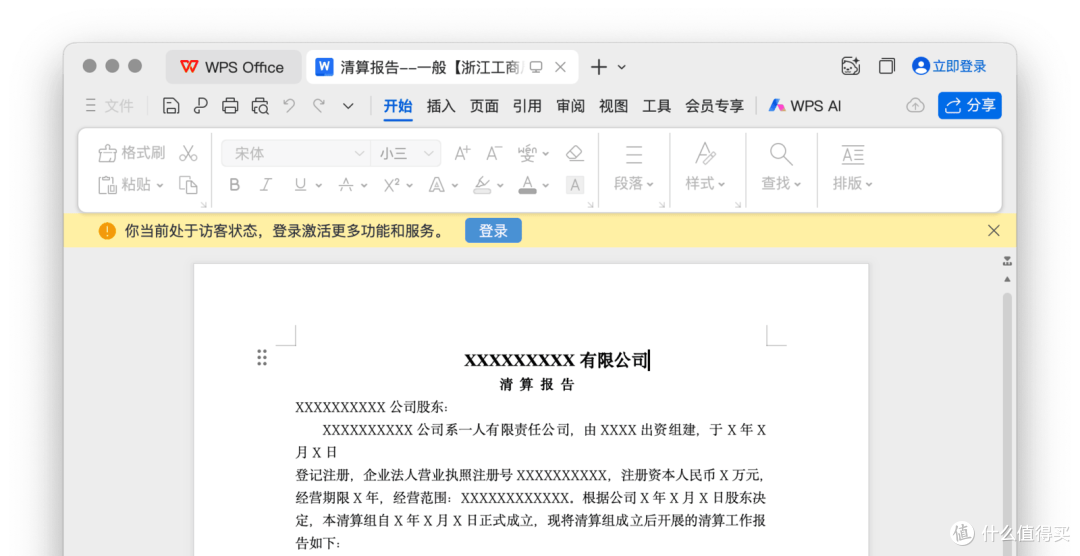
Task: Increase font size with A+ icon
Action: tap(462, 153)
